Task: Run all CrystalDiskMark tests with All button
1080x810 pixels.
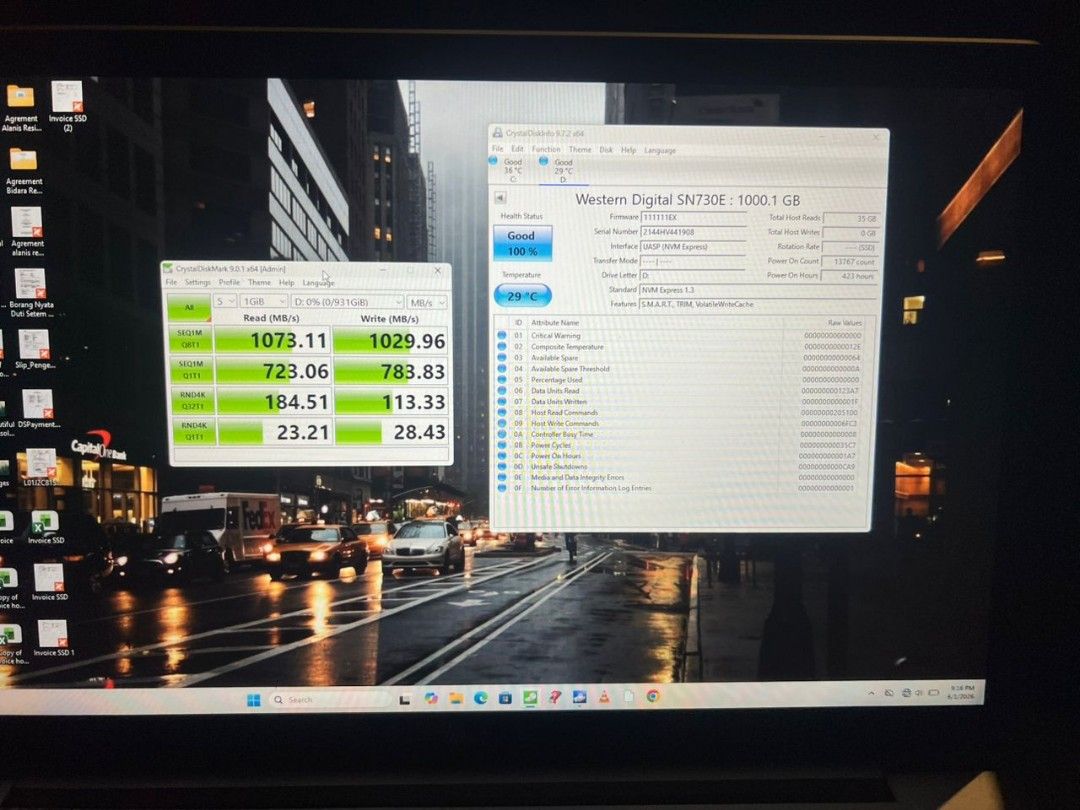Action: tap(189, 307)
